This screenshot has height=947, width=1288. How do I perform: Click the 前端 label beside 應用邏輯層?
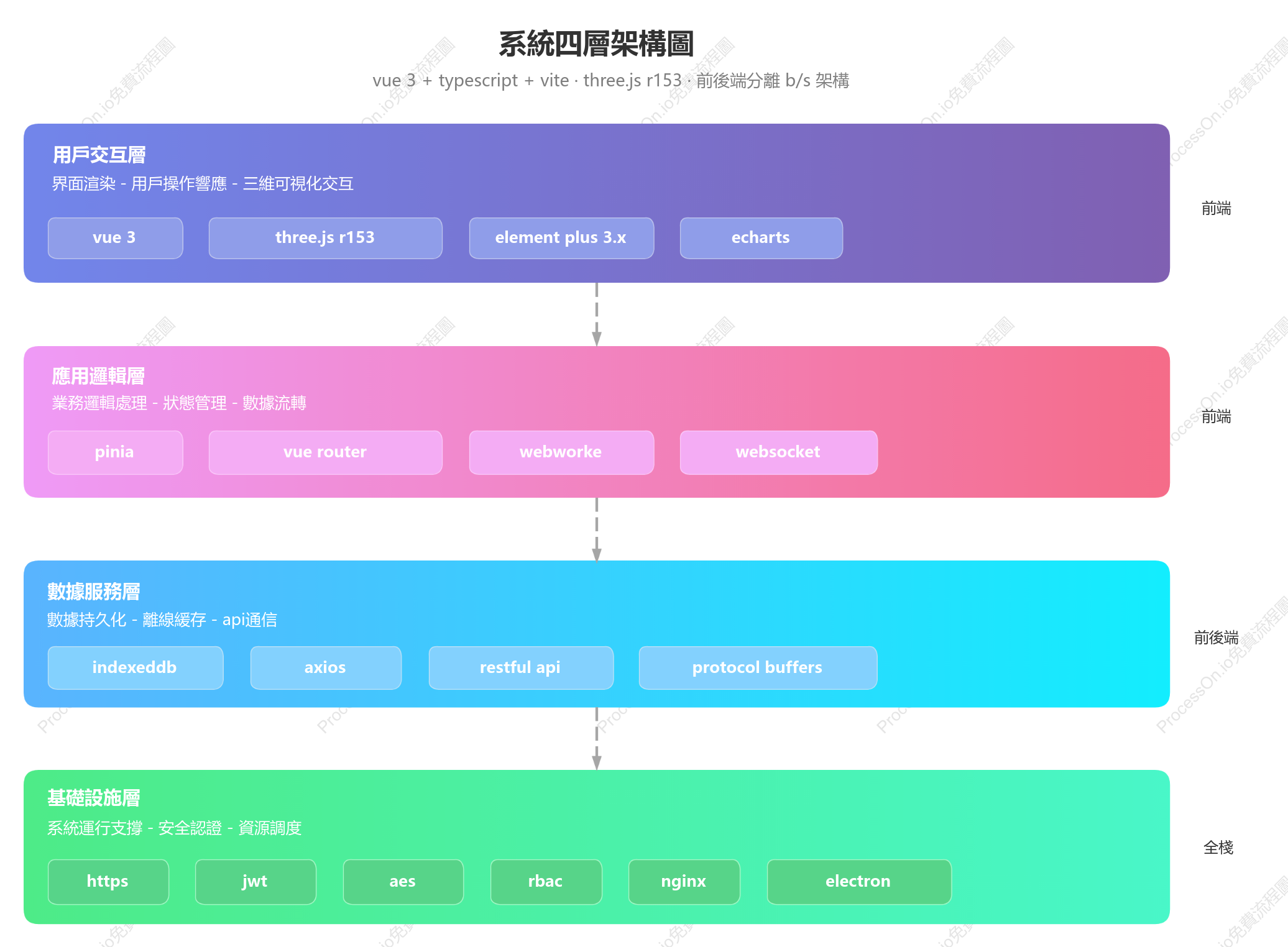pyautogui.click(x=1216, y=417)
